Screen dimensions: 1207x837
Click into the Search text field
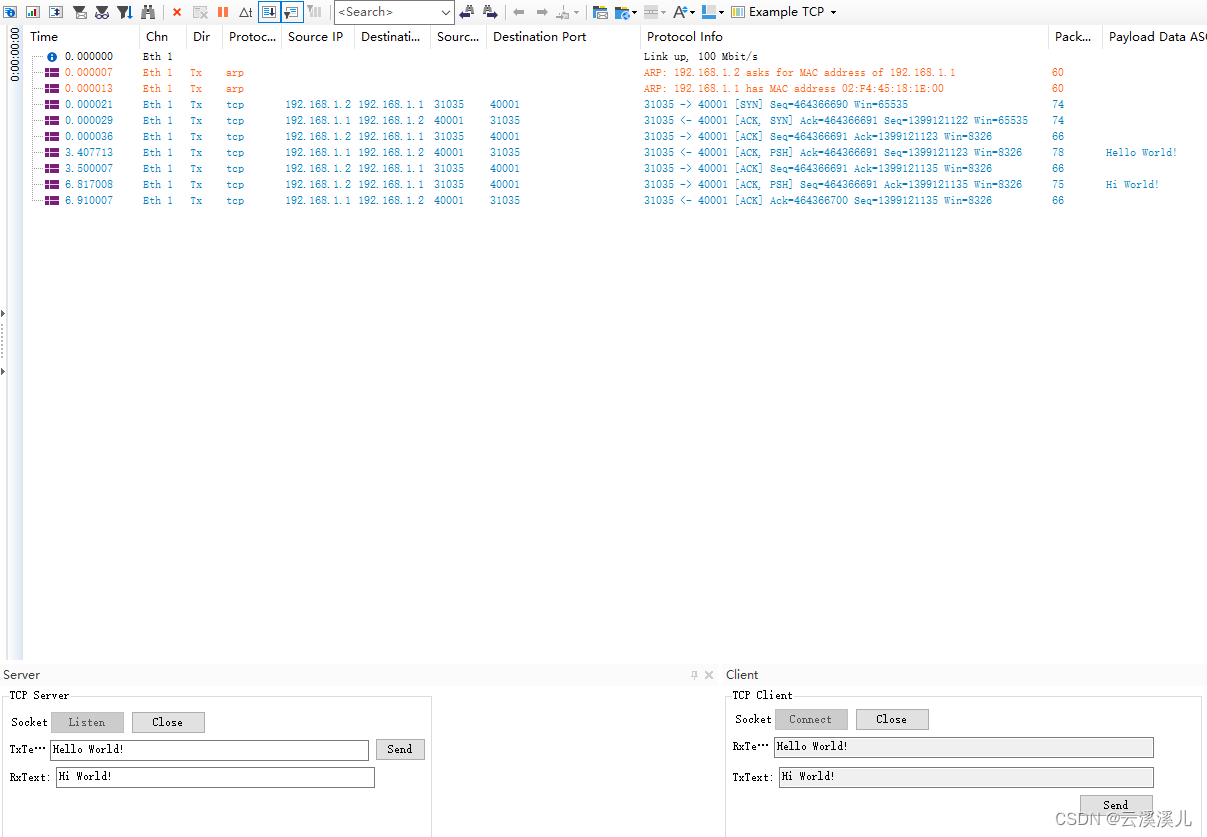(x=387, y=12)
